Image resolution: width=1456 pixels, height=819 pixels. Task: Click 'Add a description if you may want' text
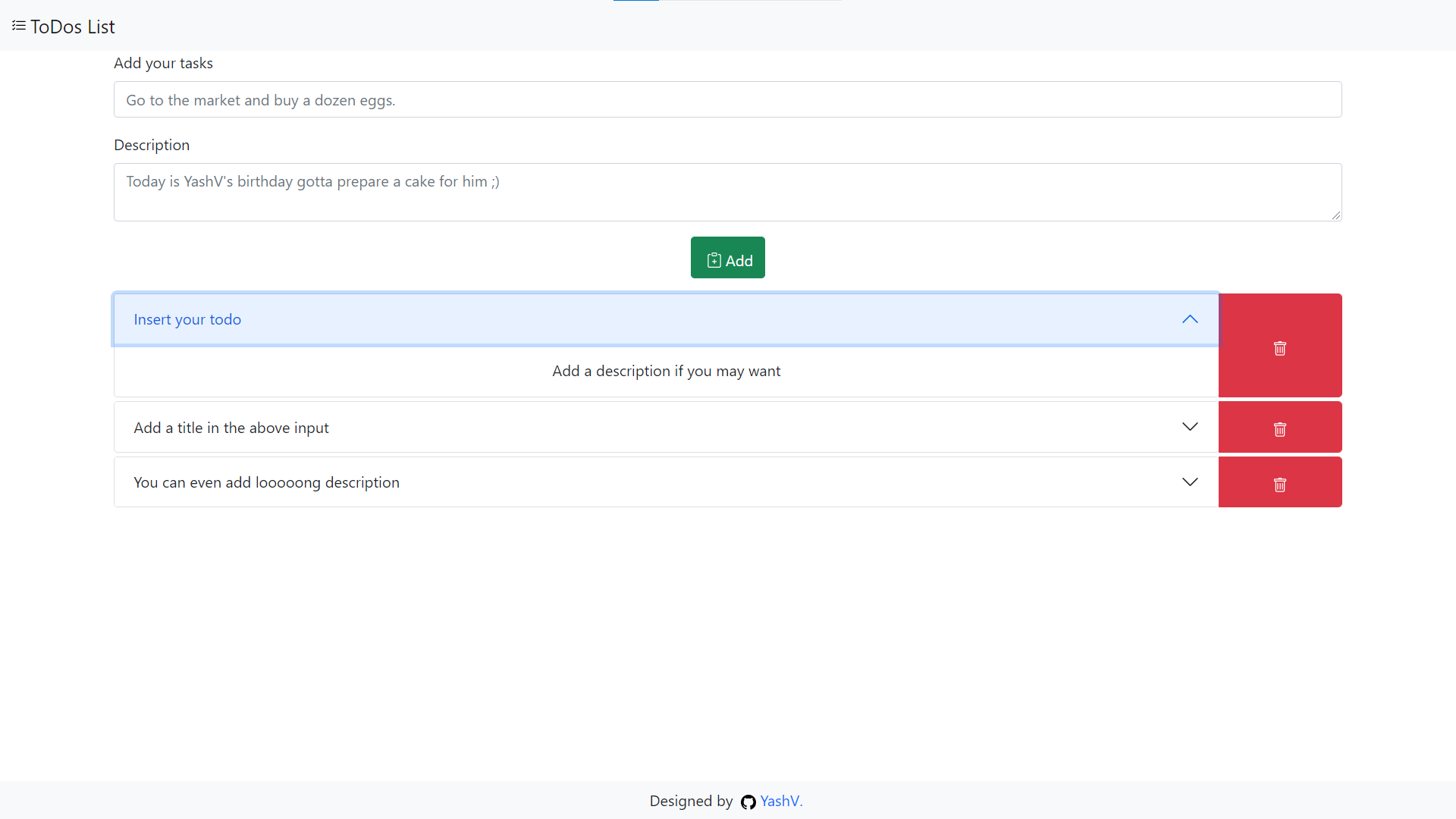pyautogui.click(x=666, y=372)
